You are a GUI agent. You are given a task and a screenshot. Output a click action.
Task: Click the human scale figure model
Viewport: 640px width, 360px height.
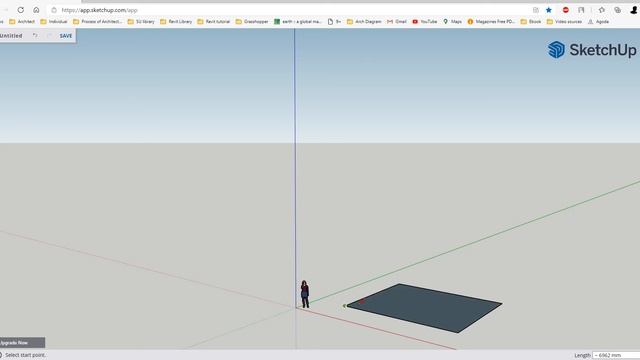click(304, 294)
